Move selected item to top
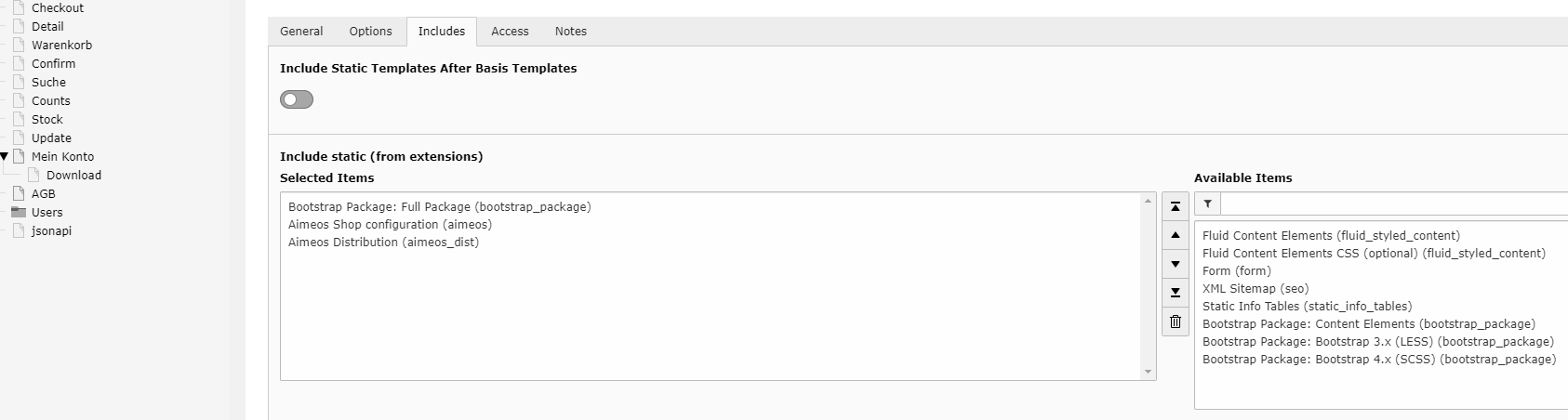 coord(1176,206)
